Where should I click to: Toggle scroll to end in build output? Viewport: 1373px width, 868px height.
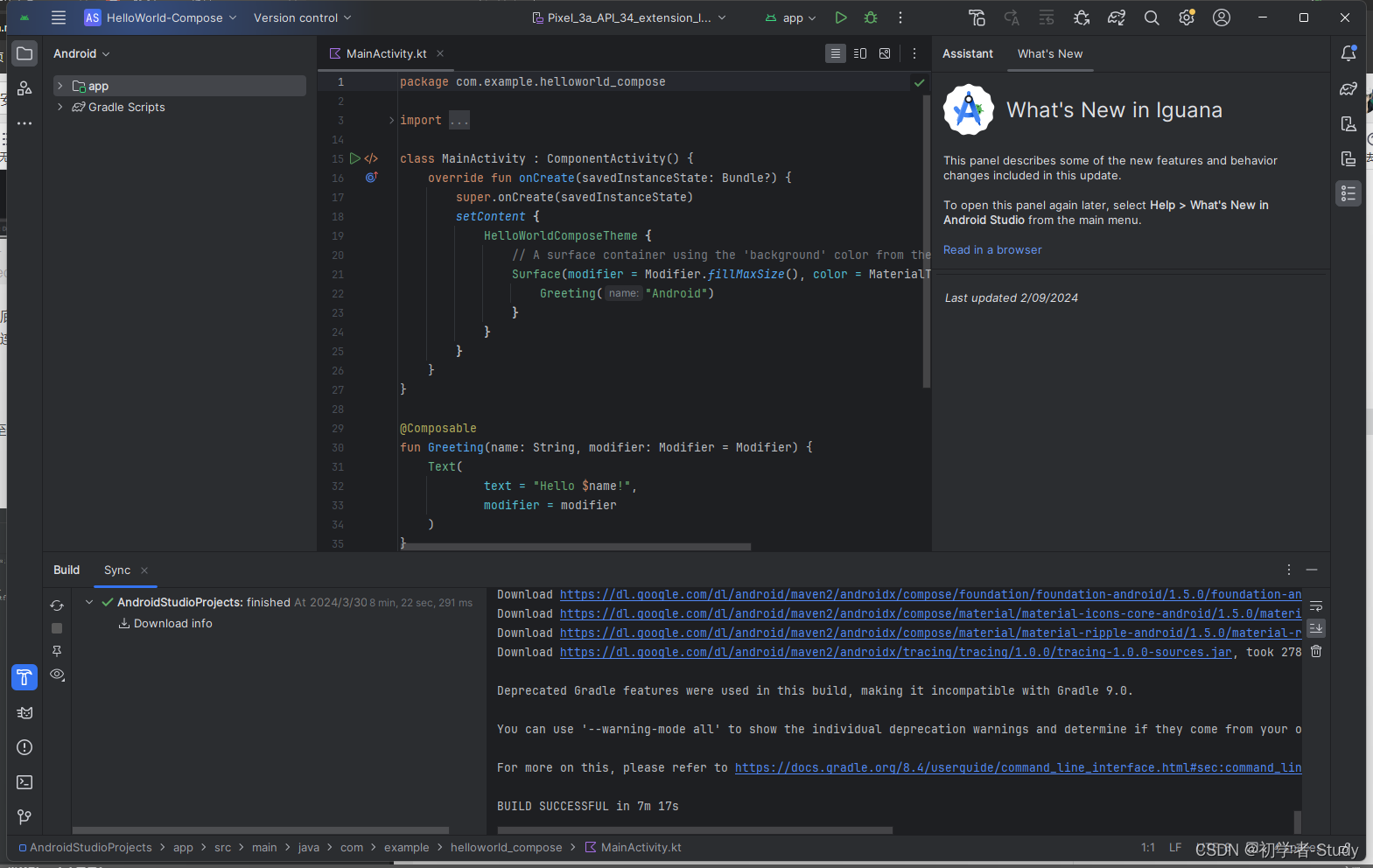[x=1316, y=628]
